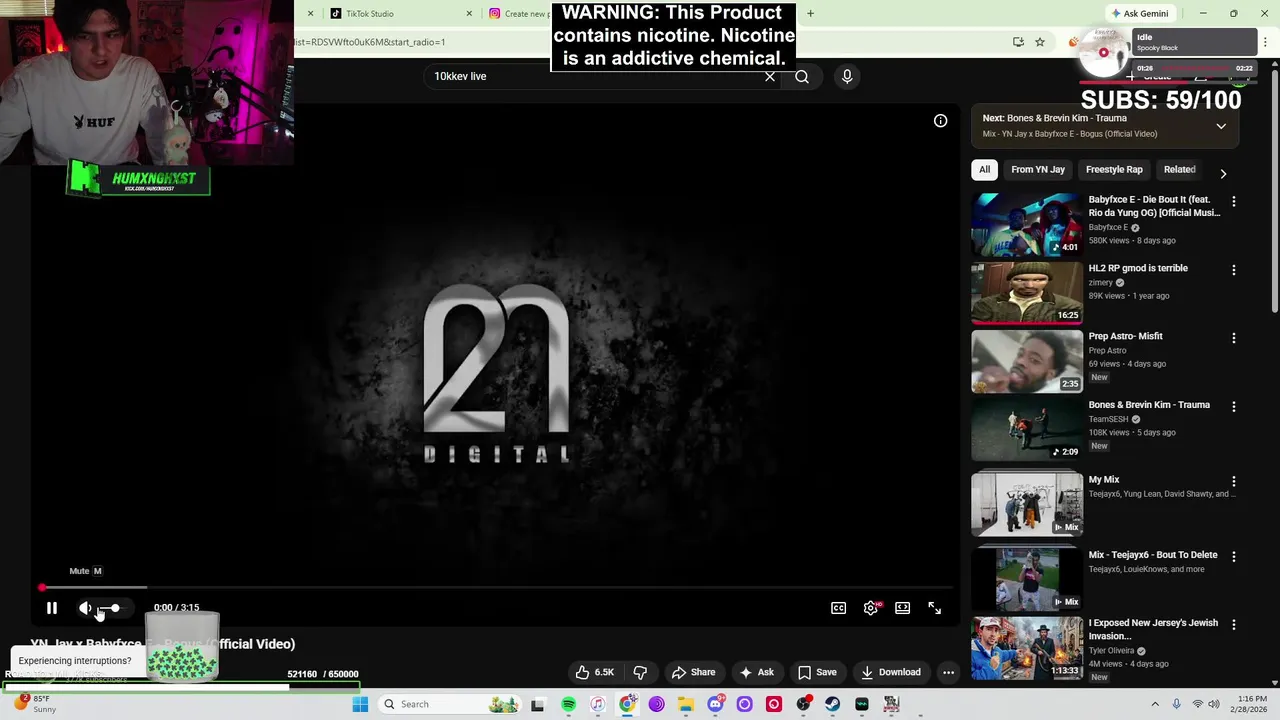Viewport: 1280px width, 720px height.
Task: Save the video to a playlist
Action: click(x=817, y=672)
